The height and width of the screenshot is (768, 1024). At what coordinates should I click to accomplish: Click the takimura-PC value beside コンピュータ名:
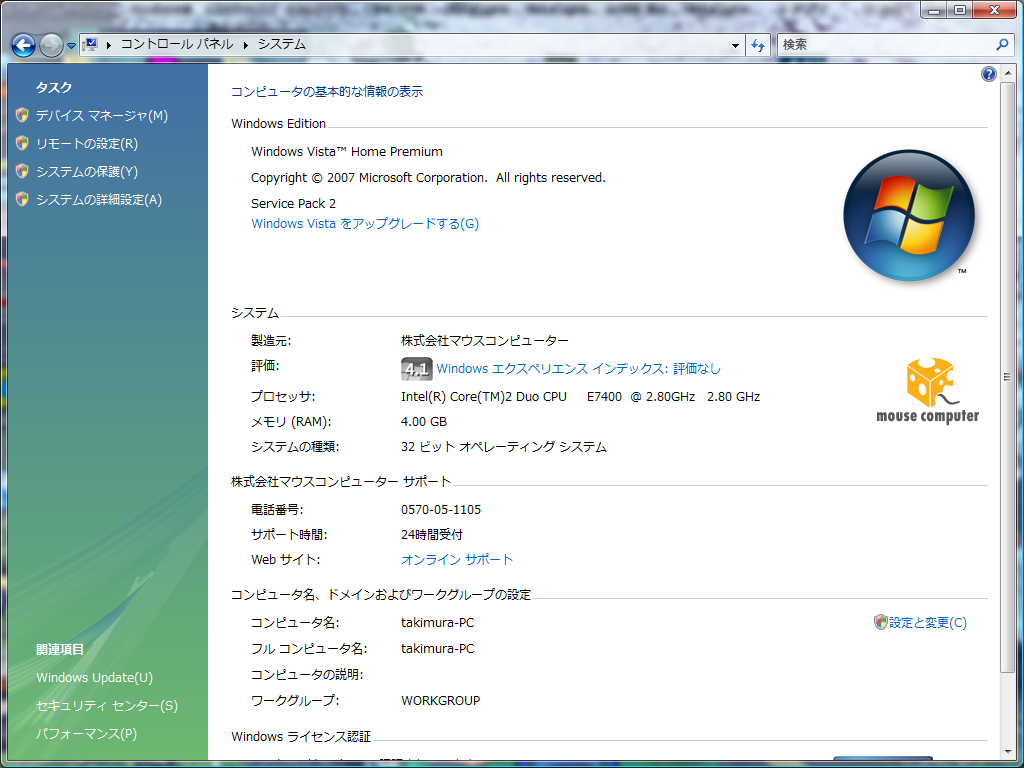(438, 623)
